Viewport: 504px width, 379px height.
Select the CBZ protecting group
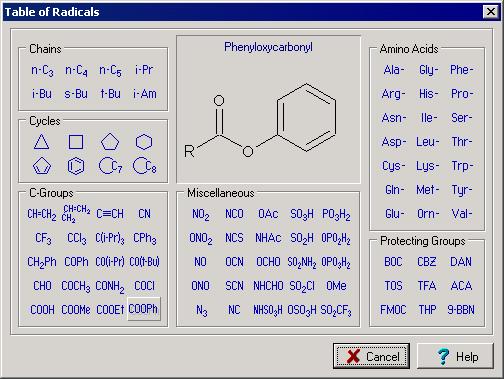pos(427,262)
